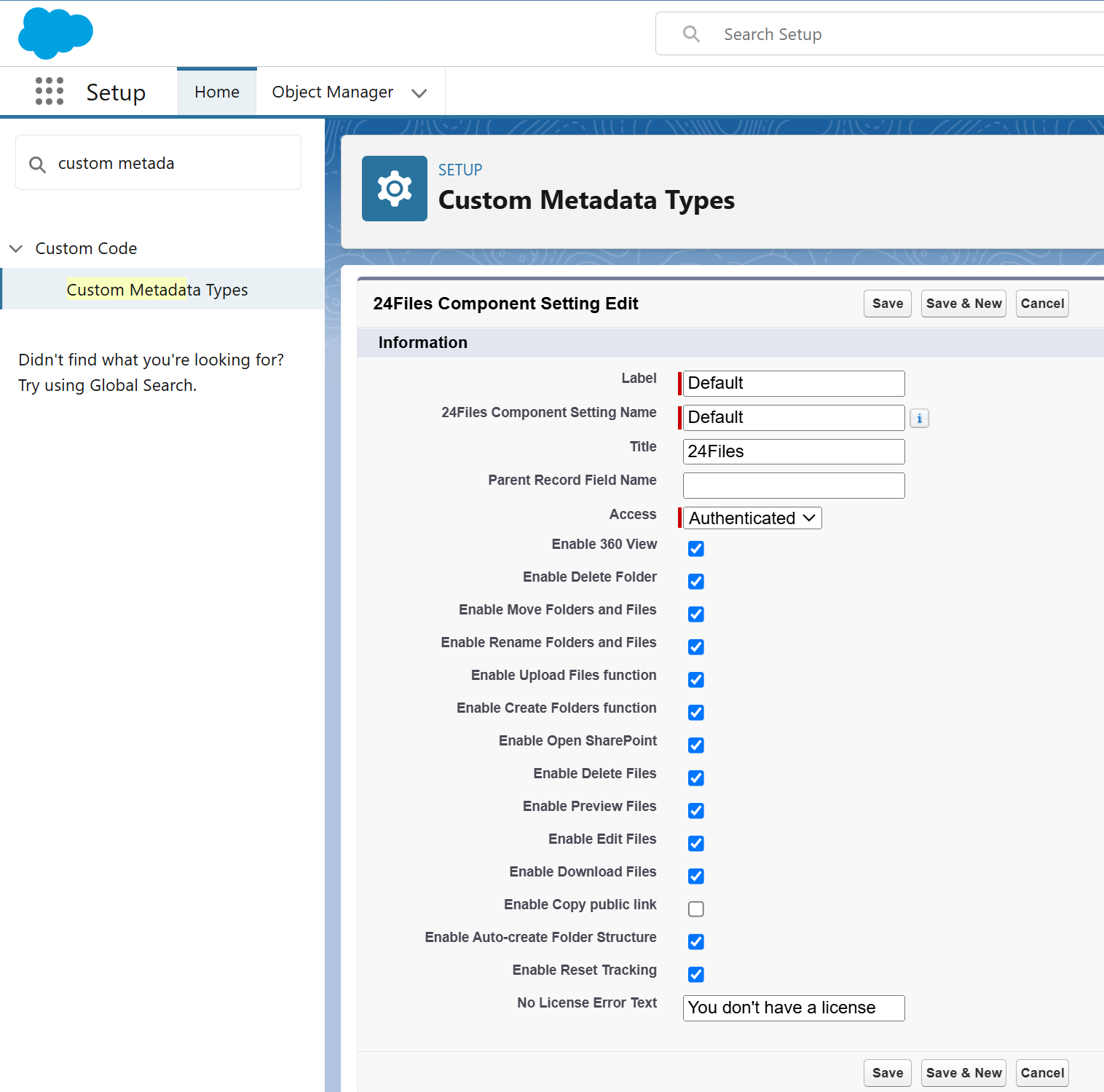Click the Parent Record Field Name input

click(793, 486)
